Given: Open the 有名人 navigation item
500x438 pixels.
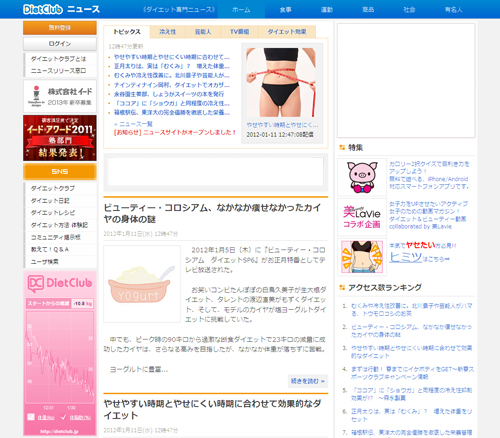Looking at the screenshot, I should [x=453, y=10].
